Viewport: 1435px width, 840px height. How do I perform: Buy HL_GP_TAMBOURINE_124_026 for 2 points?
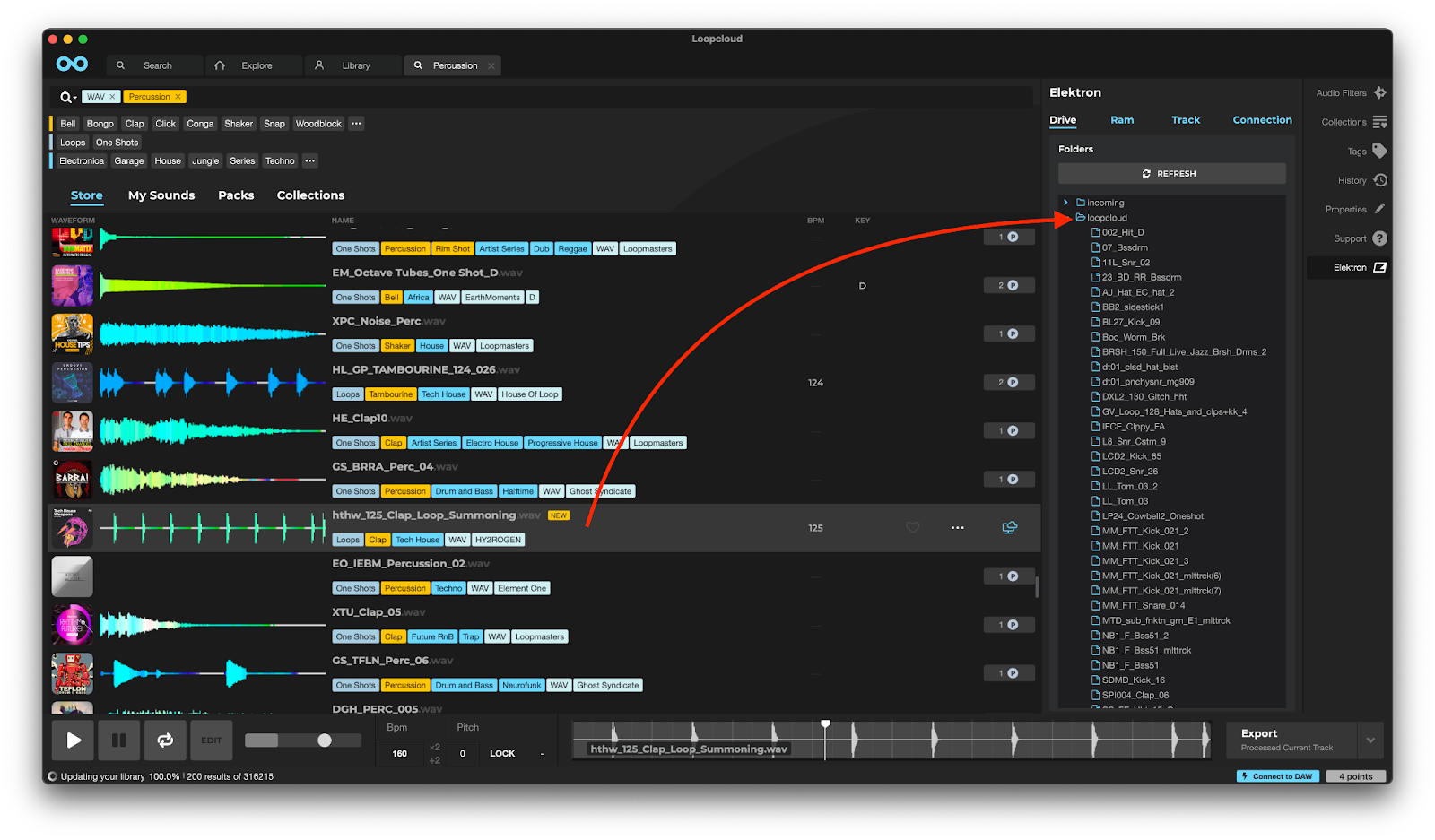(x=1009, y=382)
